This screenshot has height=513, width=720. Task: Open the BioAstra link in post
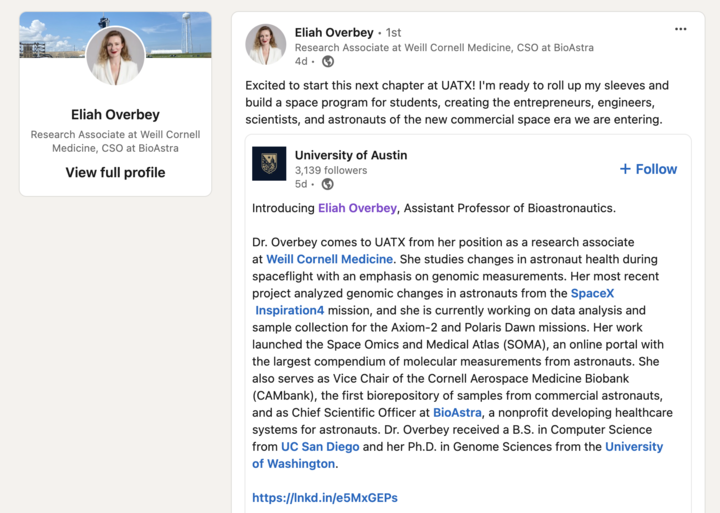click(x=457, y=412)
